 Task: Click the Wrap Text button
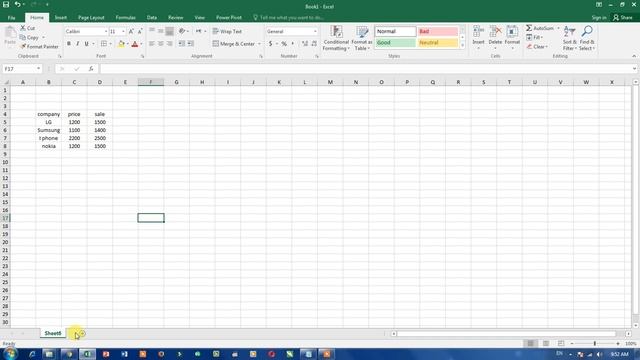227,31
